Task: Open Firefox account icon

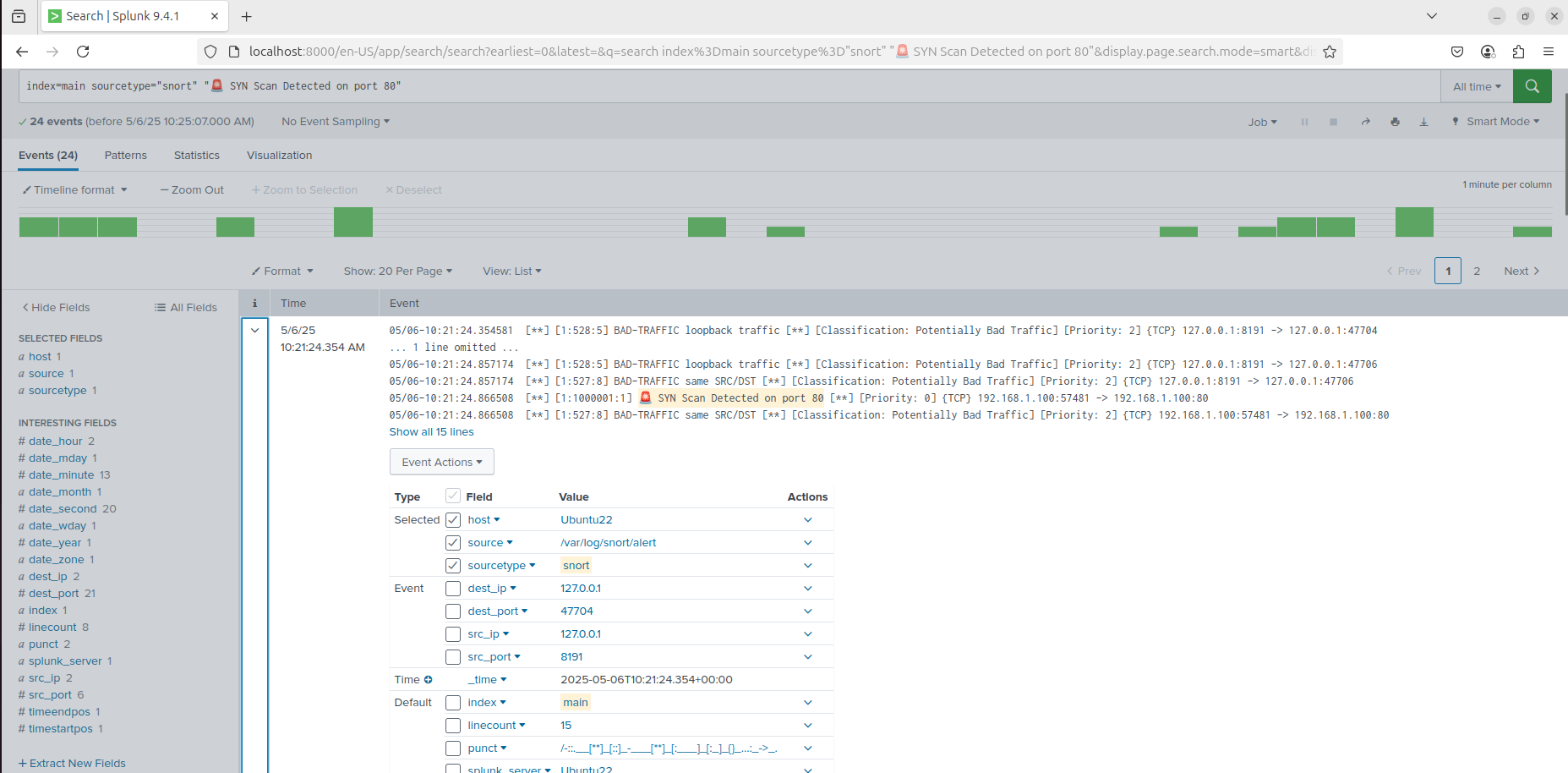Action: click(1488, 52)
